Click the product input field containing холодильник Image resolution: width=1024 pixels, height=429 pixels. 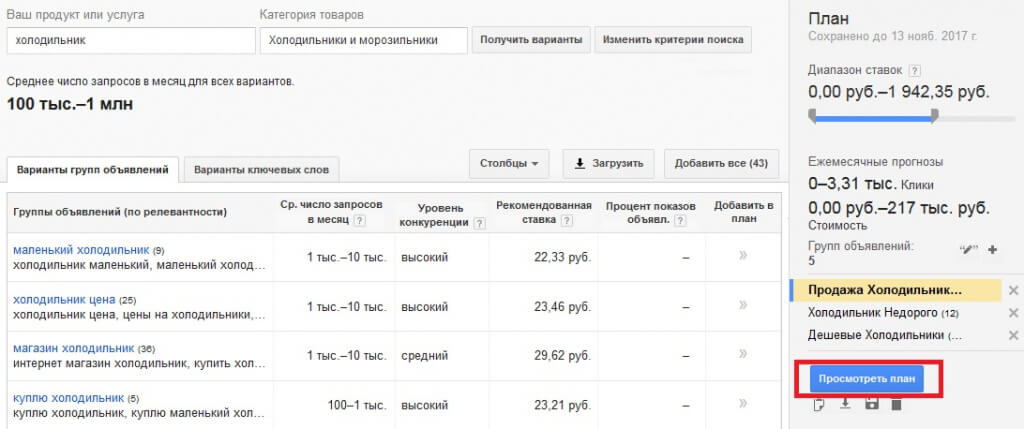click(x=131, y=40)
